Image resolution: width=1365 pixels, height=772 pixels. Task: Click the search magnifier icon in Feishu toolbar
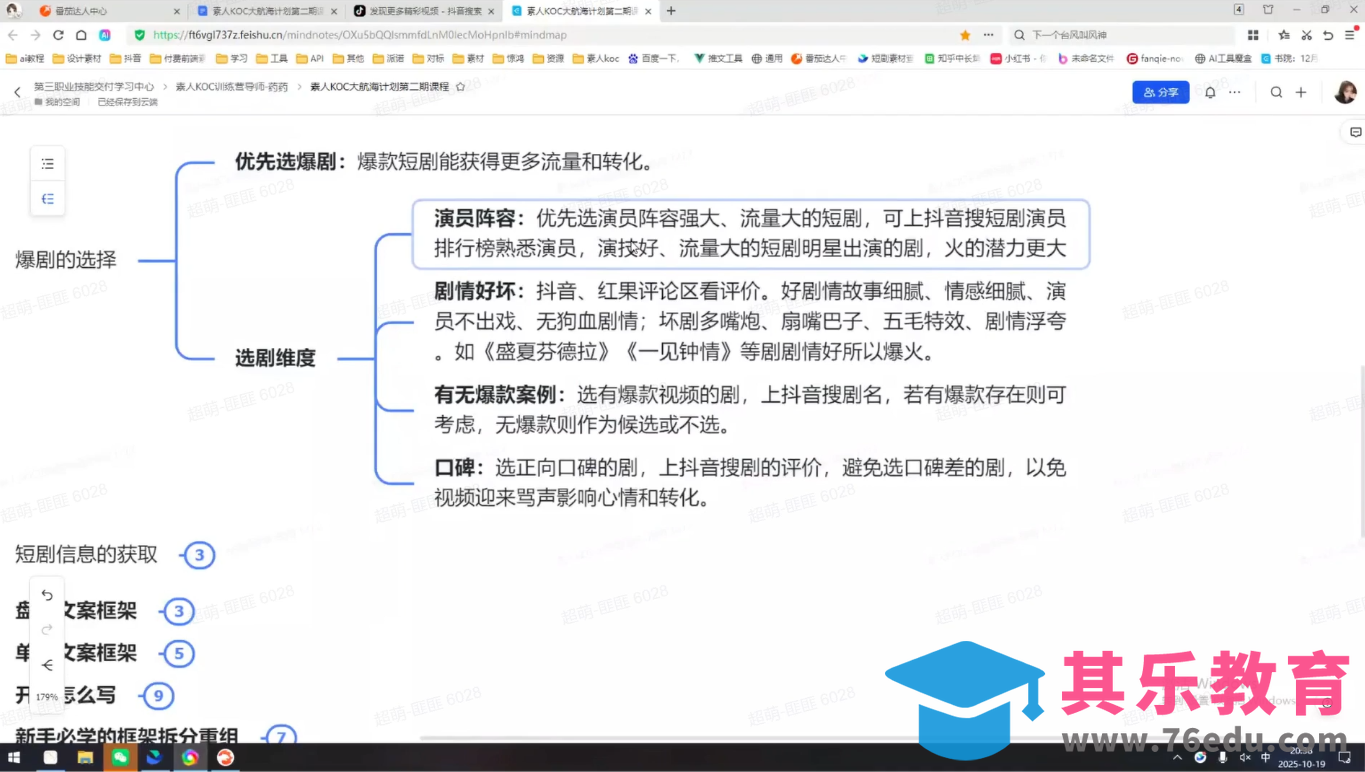pos(1276,91)
